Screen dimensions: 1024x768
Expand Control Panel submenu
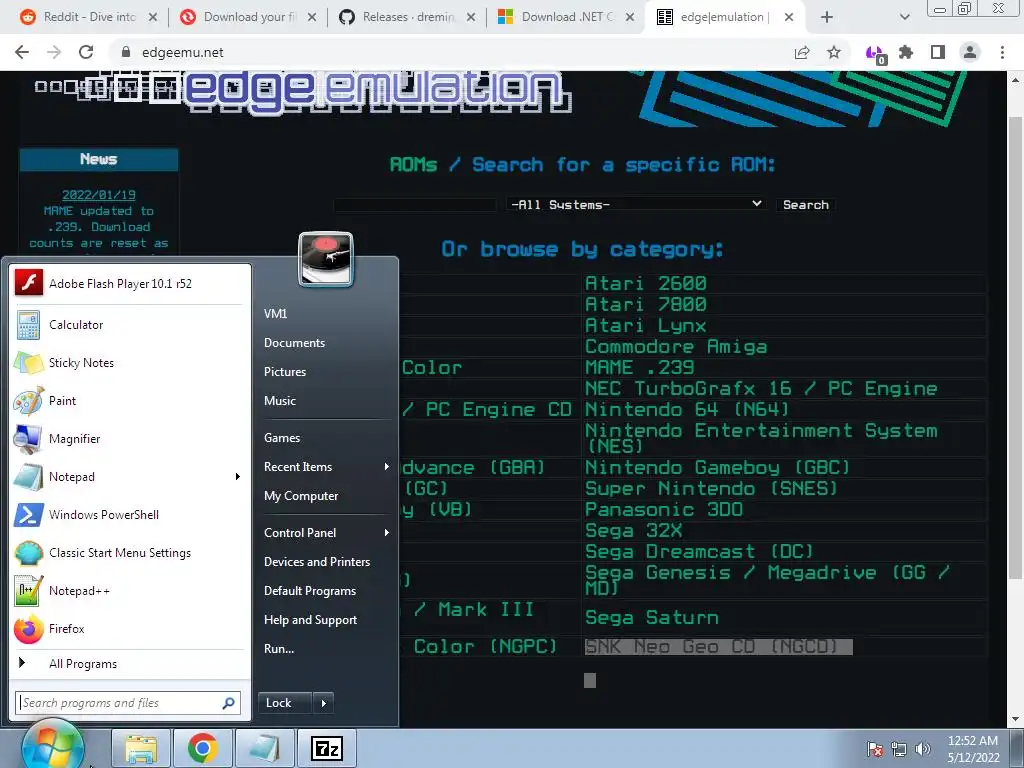coord(387,532)
